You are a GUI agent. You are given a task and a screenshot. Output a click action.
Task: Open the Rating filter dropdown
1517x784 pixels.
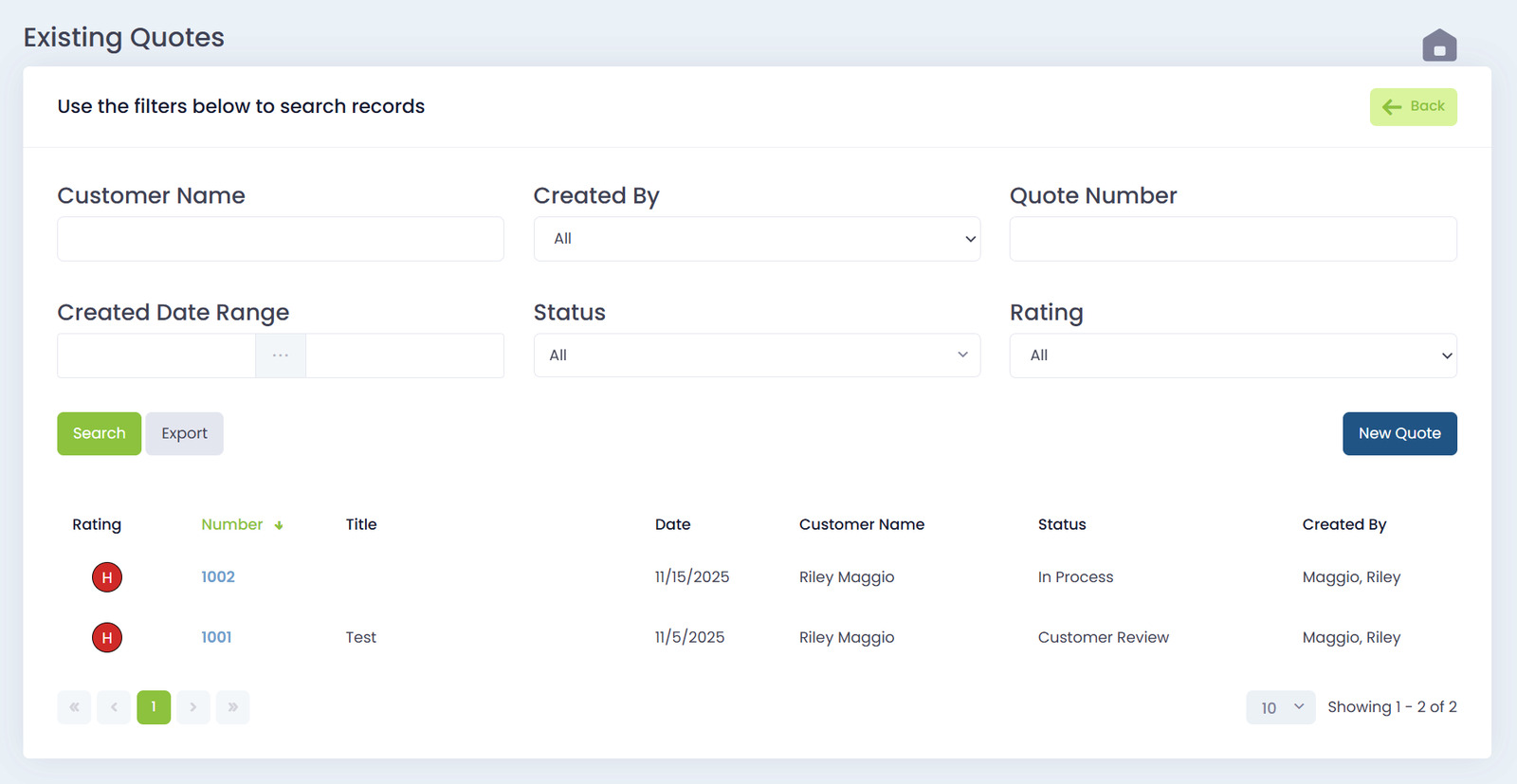(1233, 356)
